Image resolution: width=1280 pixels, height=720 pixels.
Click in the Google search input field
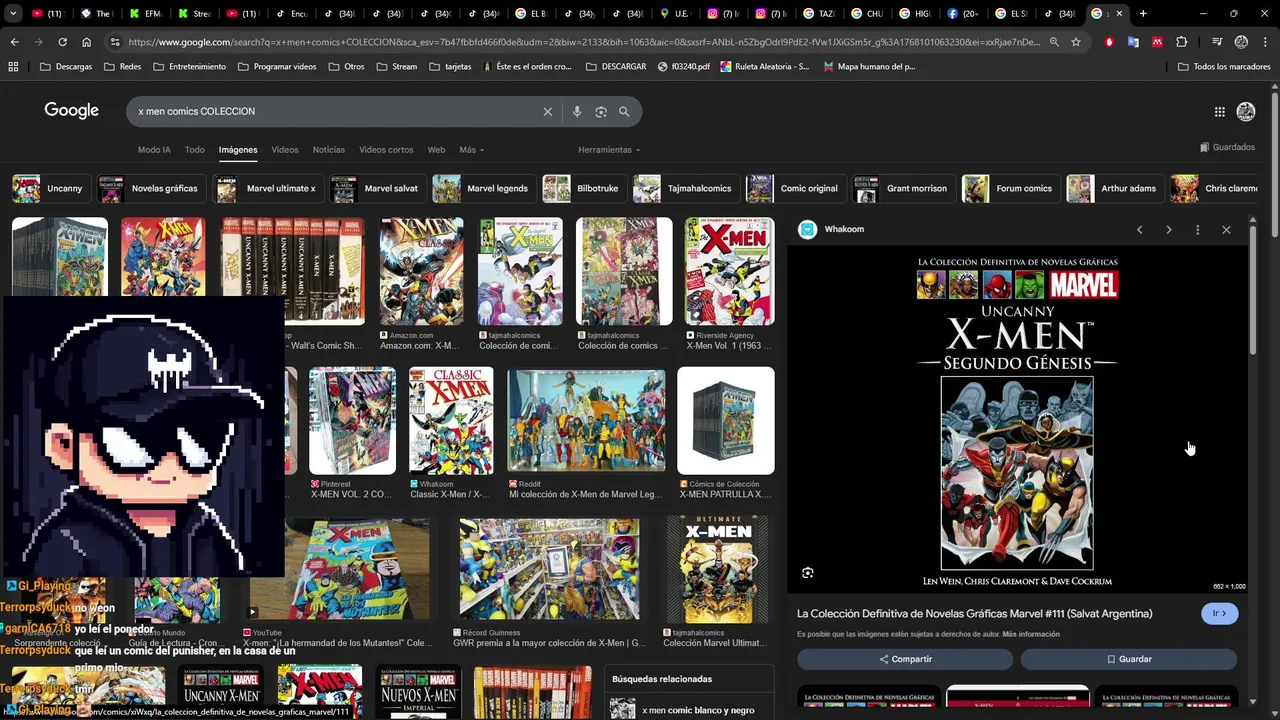pyautogui.click(x=335, y=111)
